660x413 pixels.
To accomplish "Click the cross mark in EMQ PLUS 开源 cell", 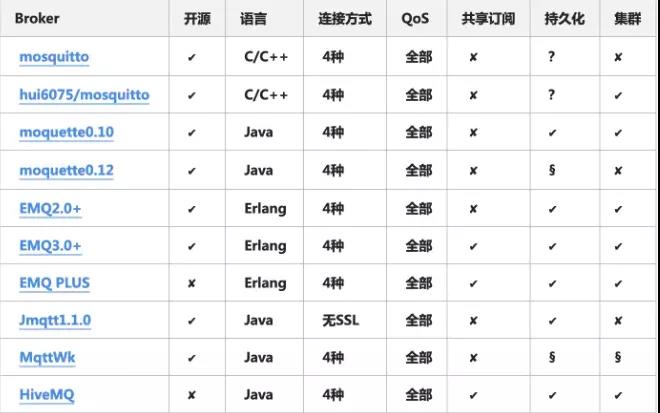I will [191, 284].
